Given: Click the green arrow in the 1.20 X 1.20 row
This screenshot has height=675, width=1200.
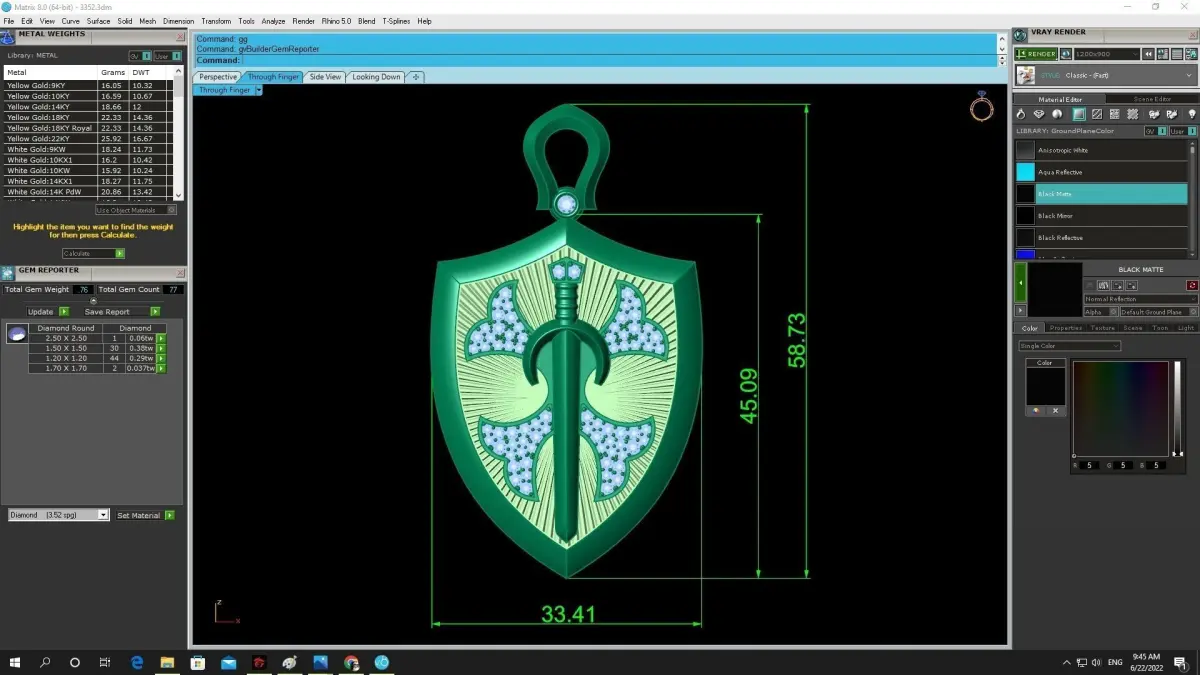Looking at the screenshot, I should pos(160,358).
